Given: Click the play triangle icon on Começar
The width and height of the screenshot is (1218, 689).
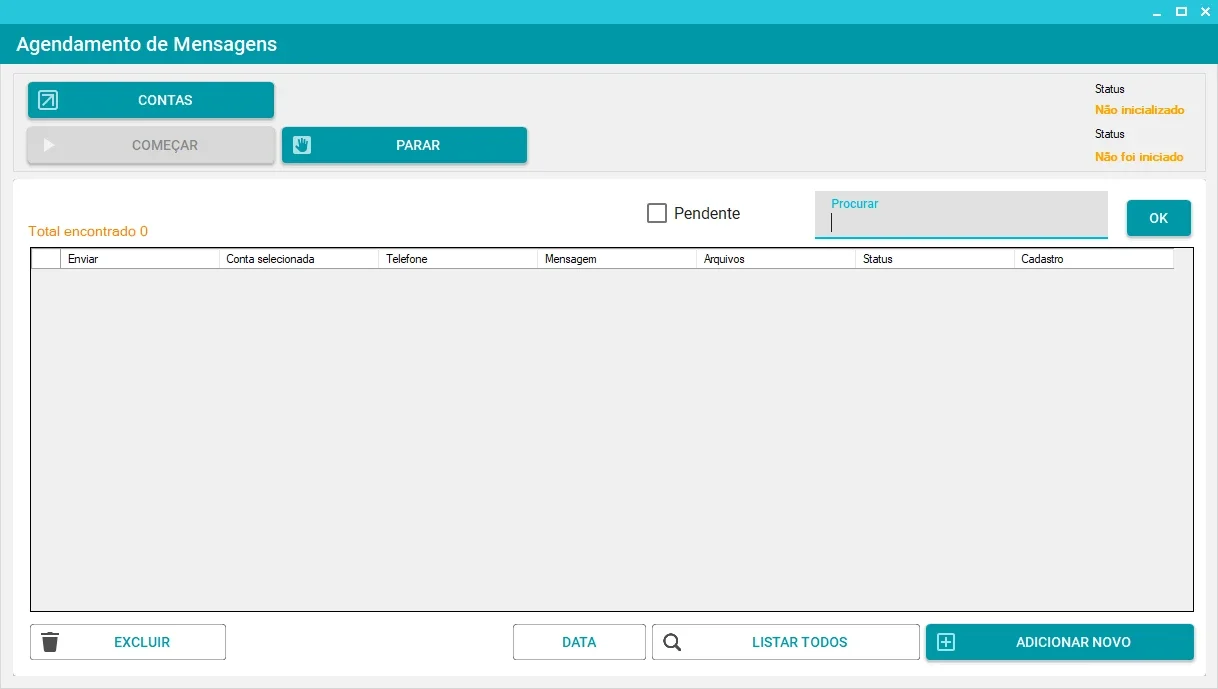Looking at the screenshot, I should (49, 145).
